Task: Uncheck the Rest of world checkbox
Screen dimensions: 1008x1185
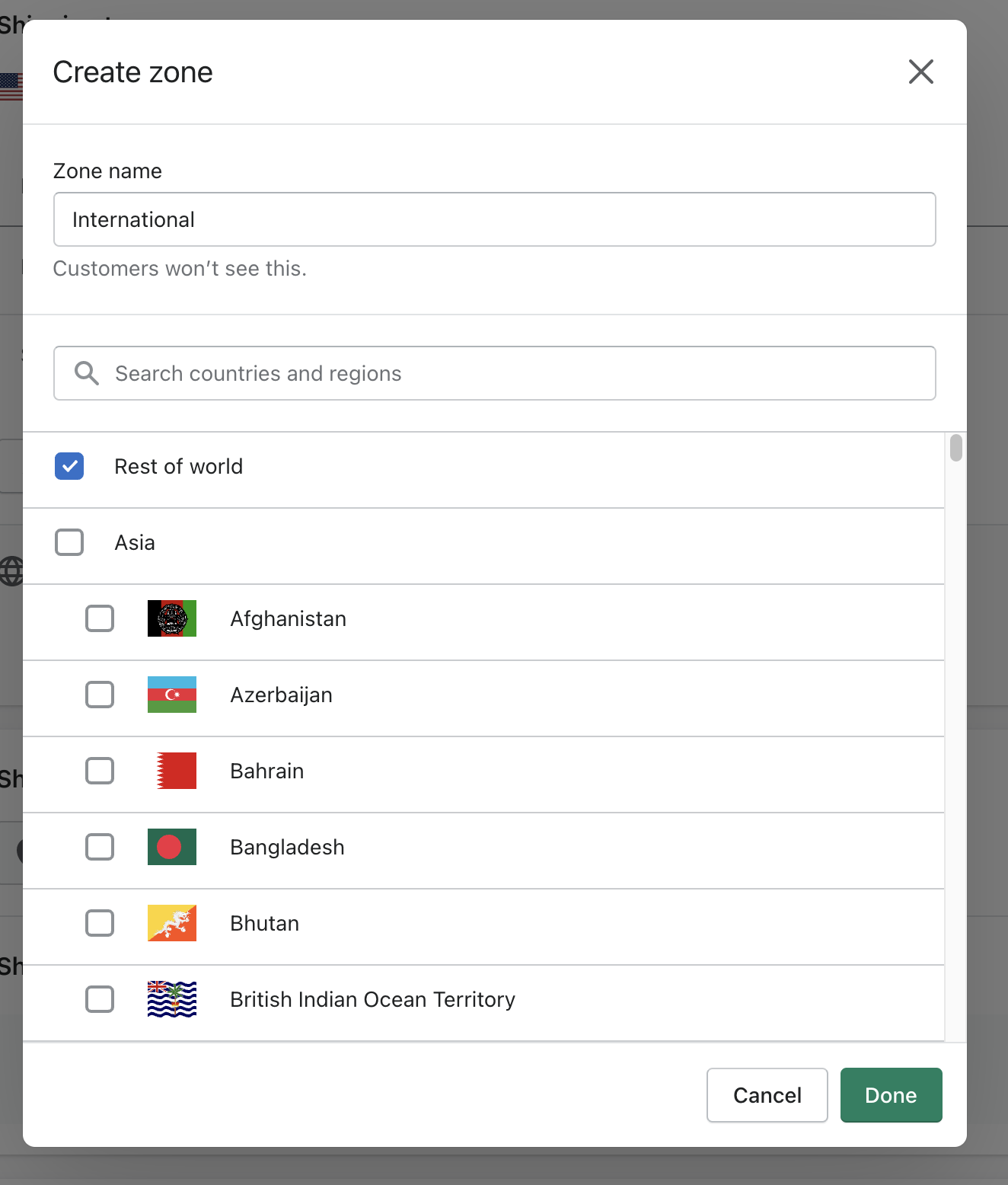Action: point(69,466)
